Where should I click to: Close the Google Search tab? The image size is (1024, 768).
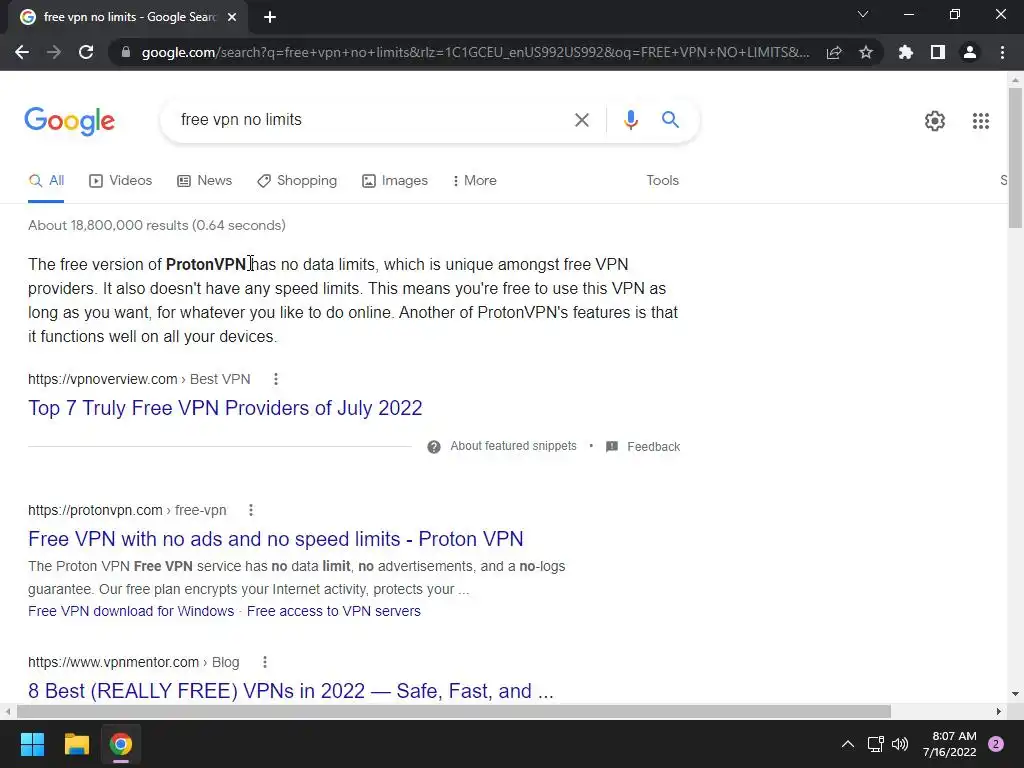pos(232,17)
